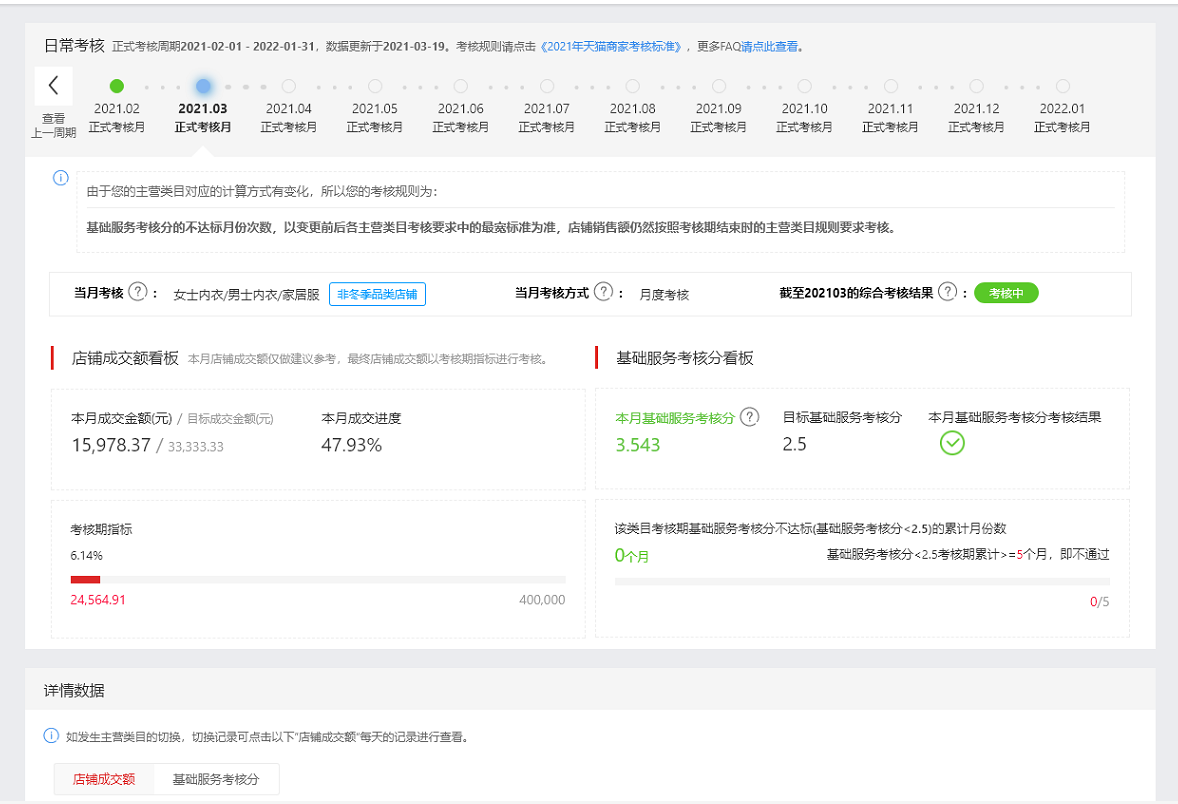1178x804 pixels.
Task: Click help icon beside 综合考核结果
Action: (947, 292)
